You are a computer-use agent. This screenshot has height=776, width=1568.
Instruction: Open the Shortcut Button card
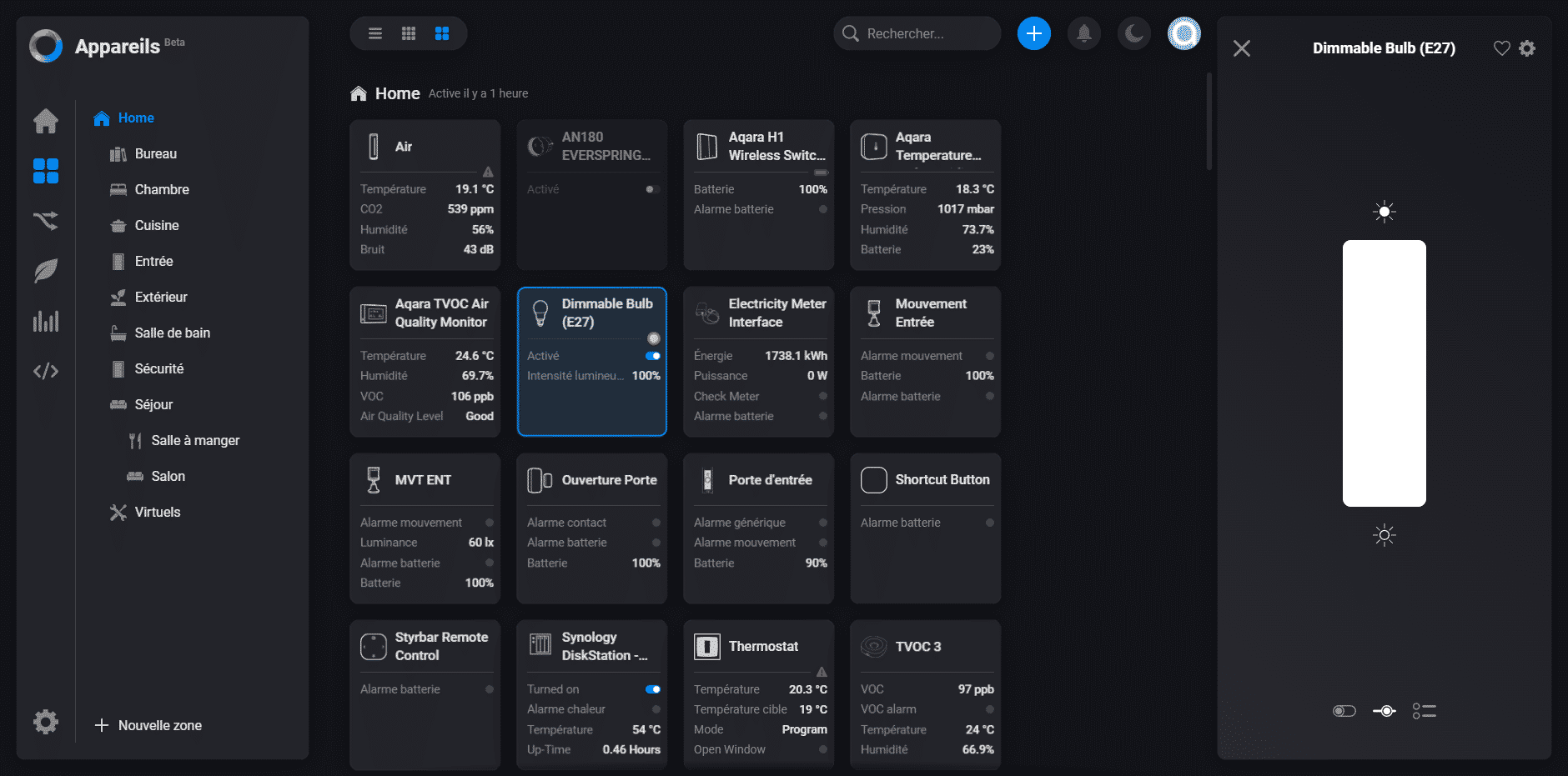click(926, 528)
